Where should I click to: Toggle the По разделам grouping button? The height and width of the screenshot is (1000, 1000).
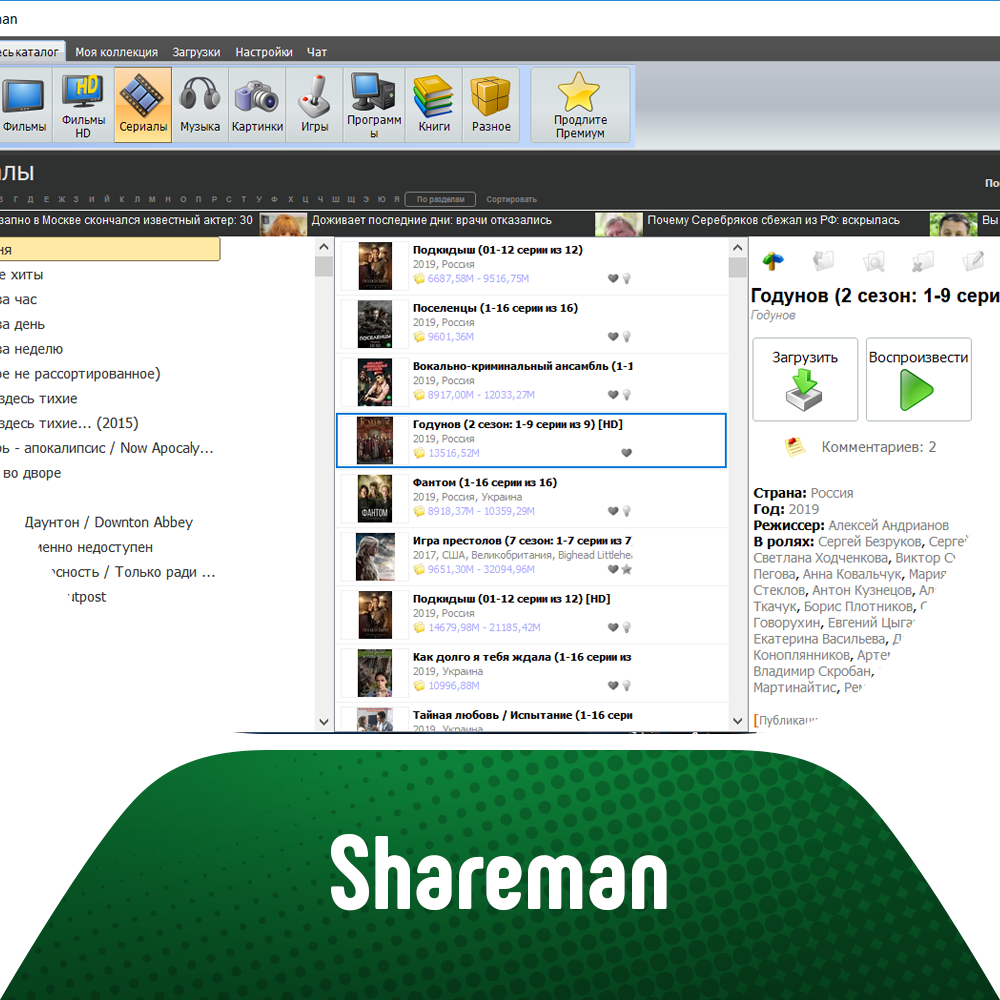(440, 200)
